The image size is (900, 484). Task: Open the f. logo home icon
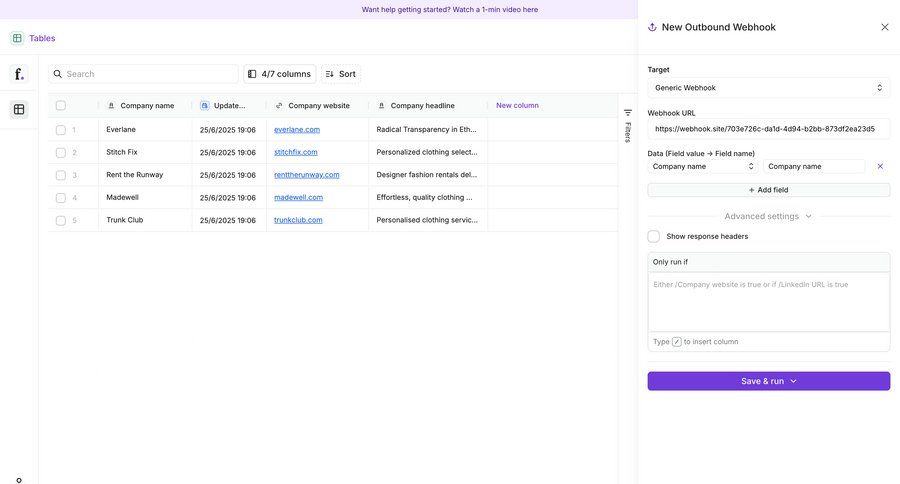coord(19,74)
